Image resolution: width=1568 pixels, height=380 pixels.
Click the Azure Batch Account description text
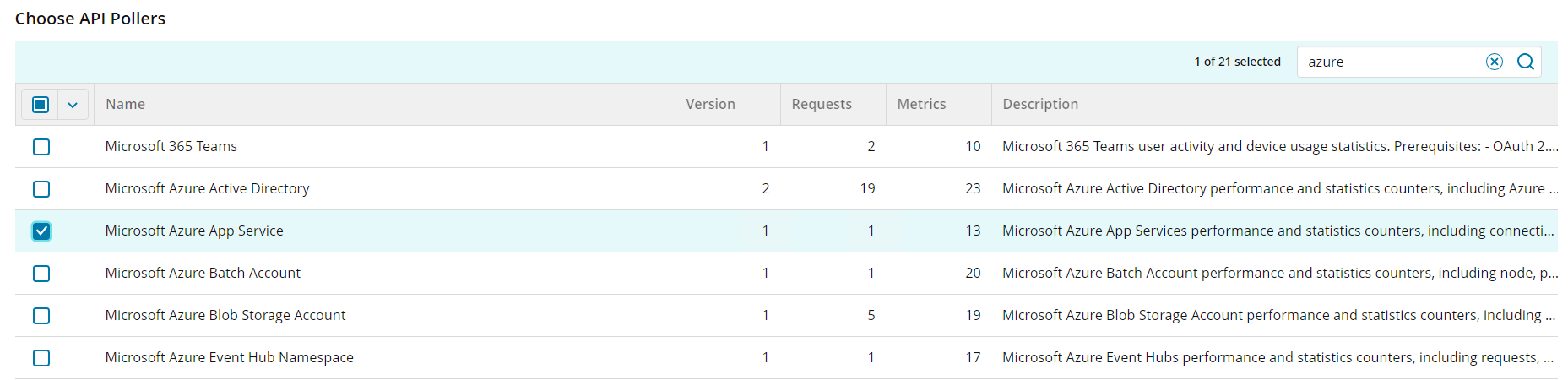[1280, 273]
